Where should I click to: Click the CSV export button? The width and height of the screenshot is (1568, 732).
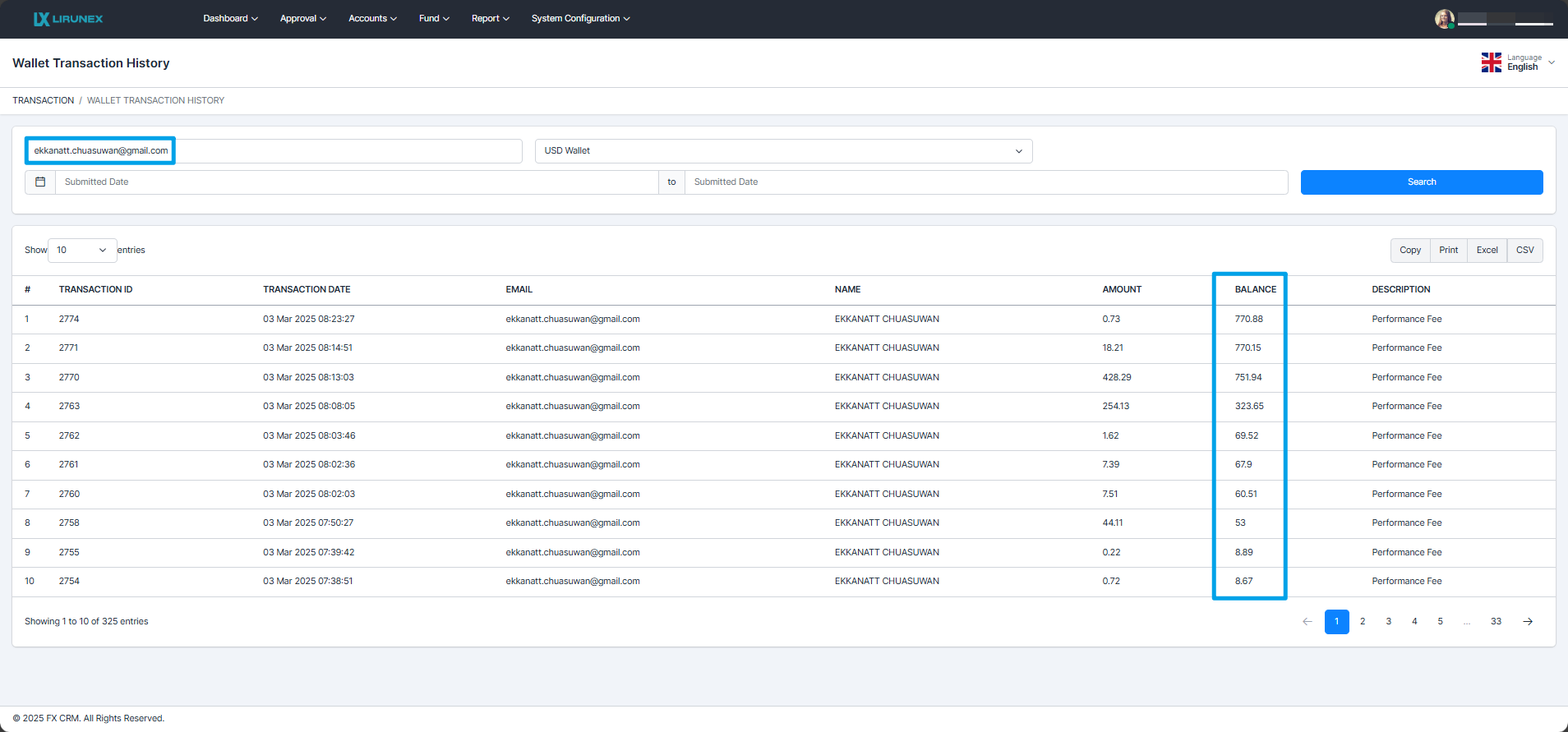tap(1524, 251)
